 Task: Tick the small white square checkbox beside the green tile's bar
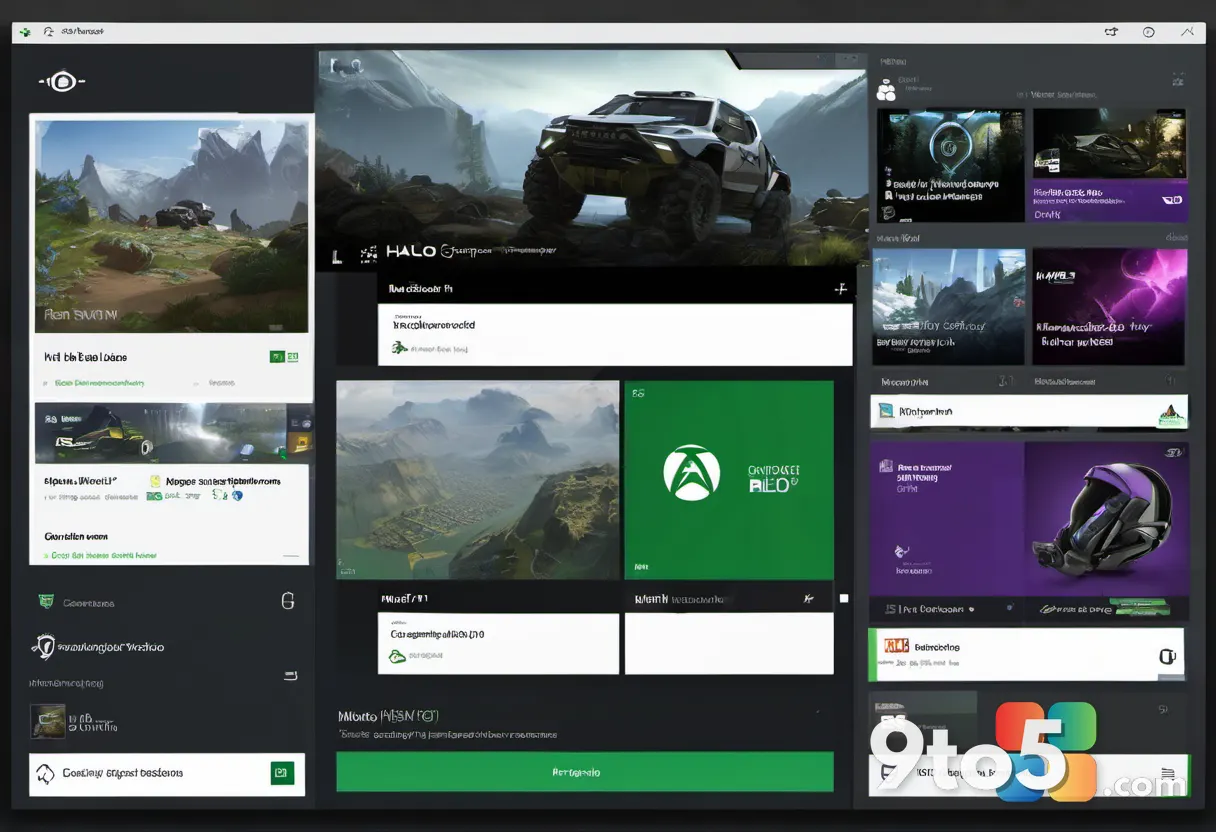click(844, 598)
